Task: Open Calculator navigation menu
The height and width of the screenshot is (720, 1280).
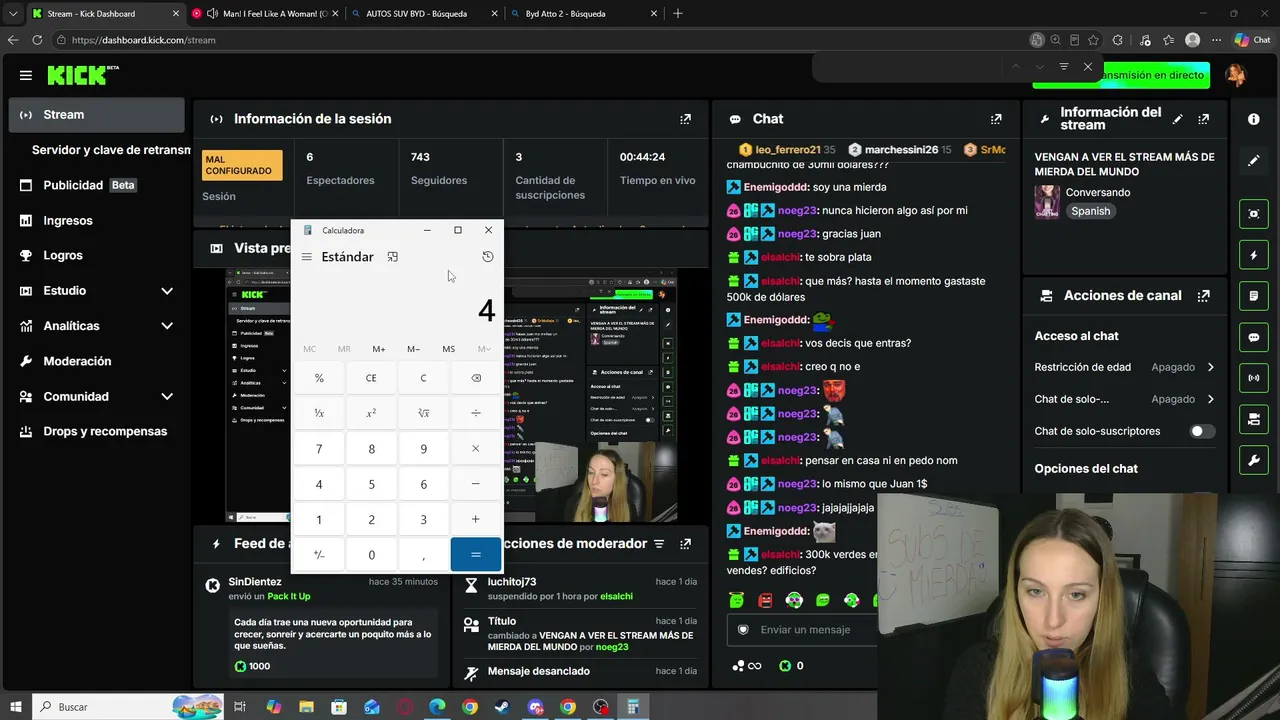Action: pyautogui.click(x=307, y=257)
